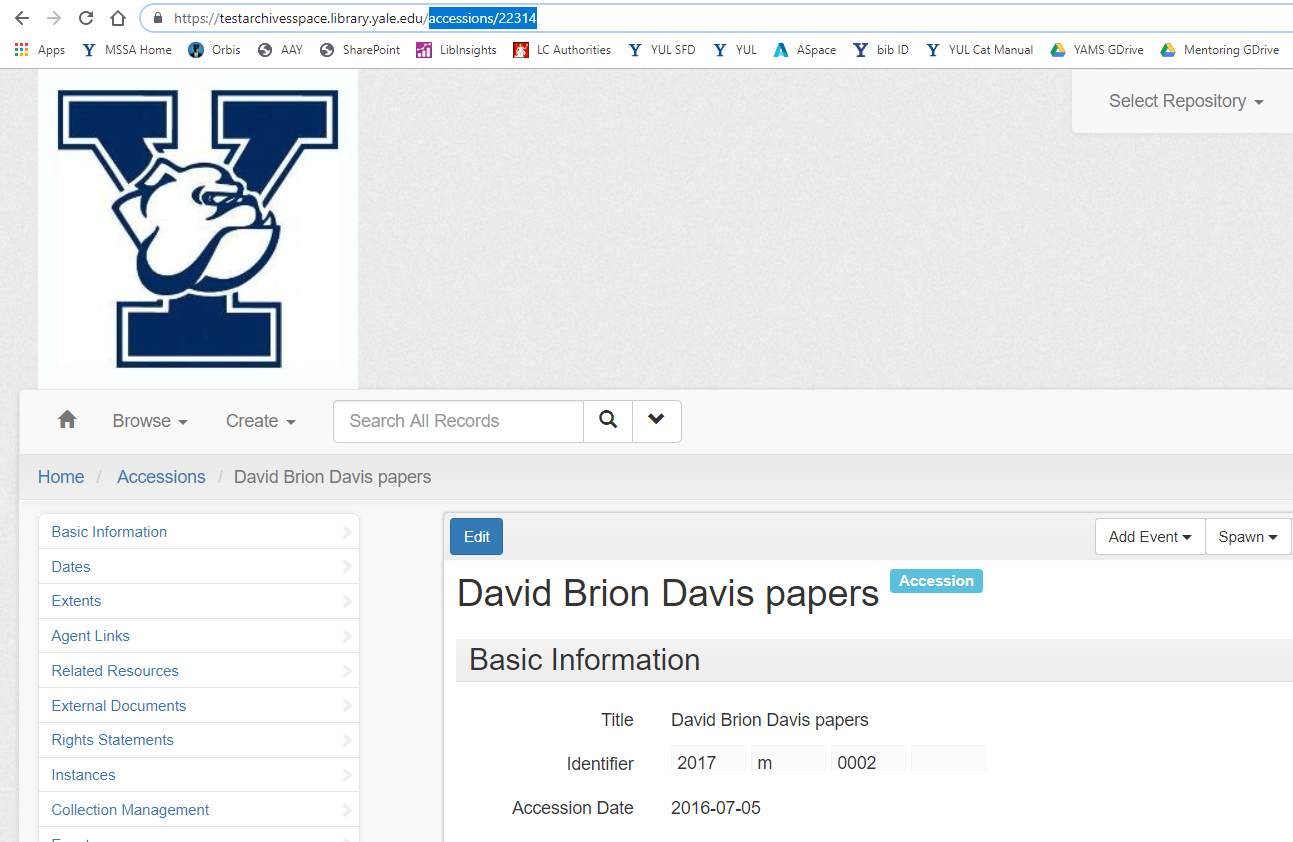This screenshot has height=842, width=1293.
Task: Jump to Collection Management section in sidebar
Action: point(198,810)
